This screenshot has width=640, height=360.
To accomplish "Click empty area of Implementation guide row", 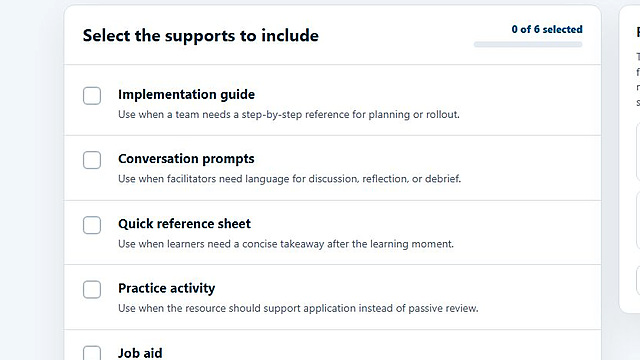I will [x=531, y=100].
